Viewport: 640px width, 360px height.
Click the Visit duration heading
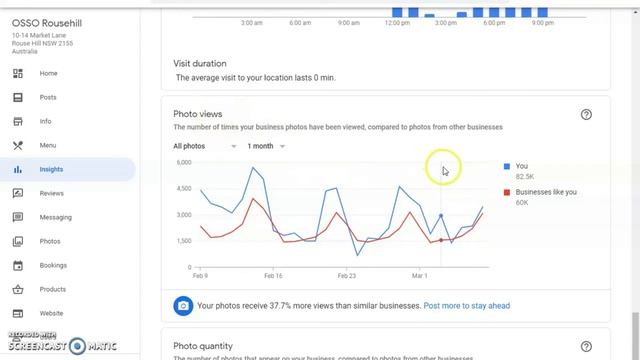[x=200, y=64]
